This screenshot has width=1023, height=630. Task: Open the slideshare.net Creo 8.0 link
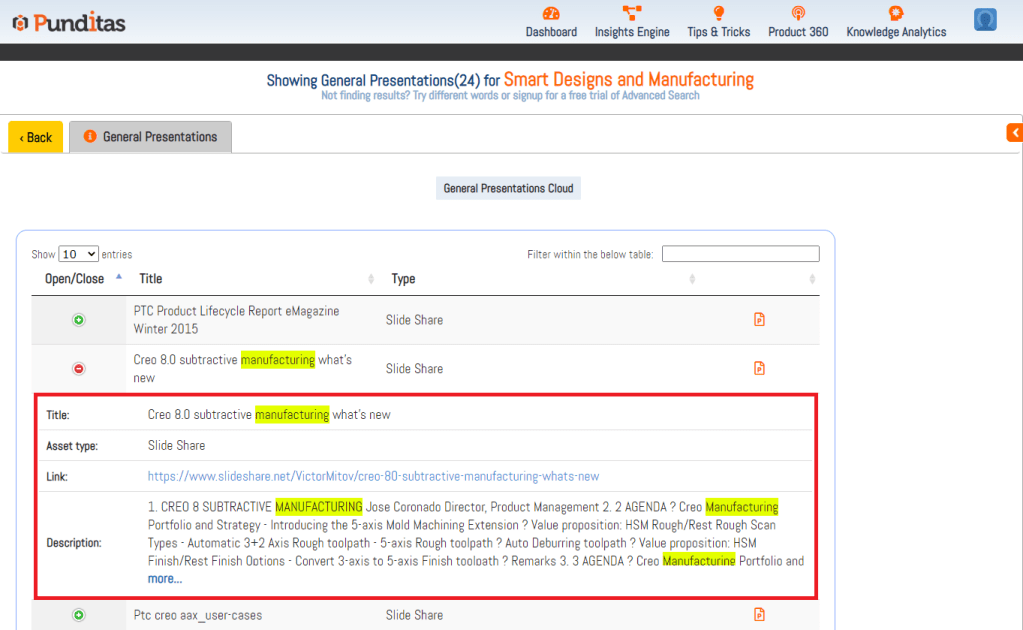point(373,476)
